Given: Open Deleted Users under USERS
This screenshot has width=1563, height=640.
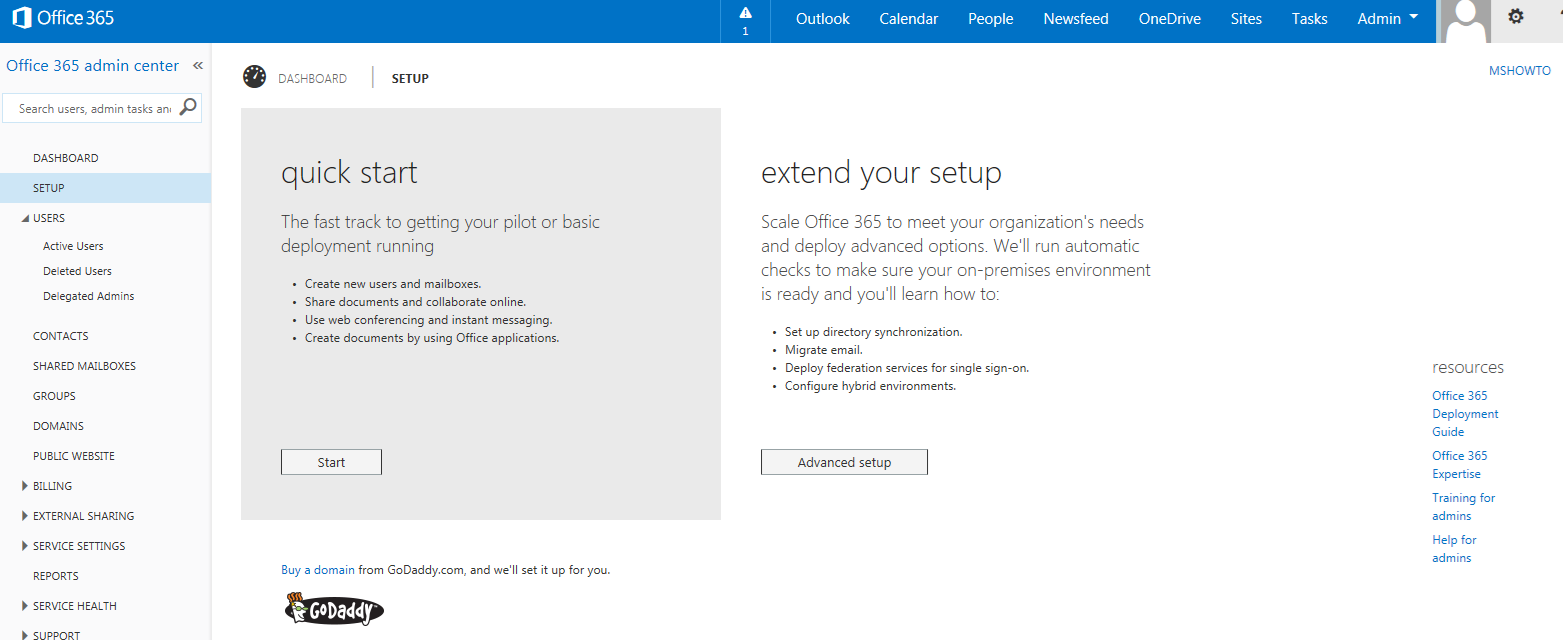Looking at the screenshot, I should [77, 271].
